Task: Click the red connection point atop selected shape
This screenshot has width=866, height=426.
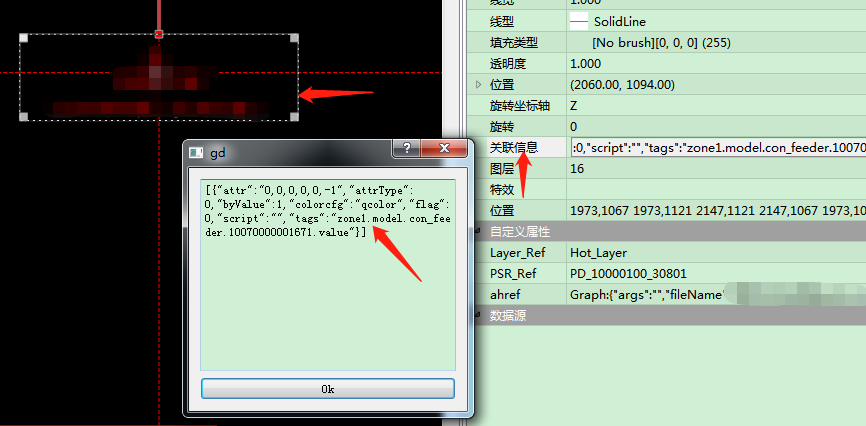Action: click(x=159, y=34)
